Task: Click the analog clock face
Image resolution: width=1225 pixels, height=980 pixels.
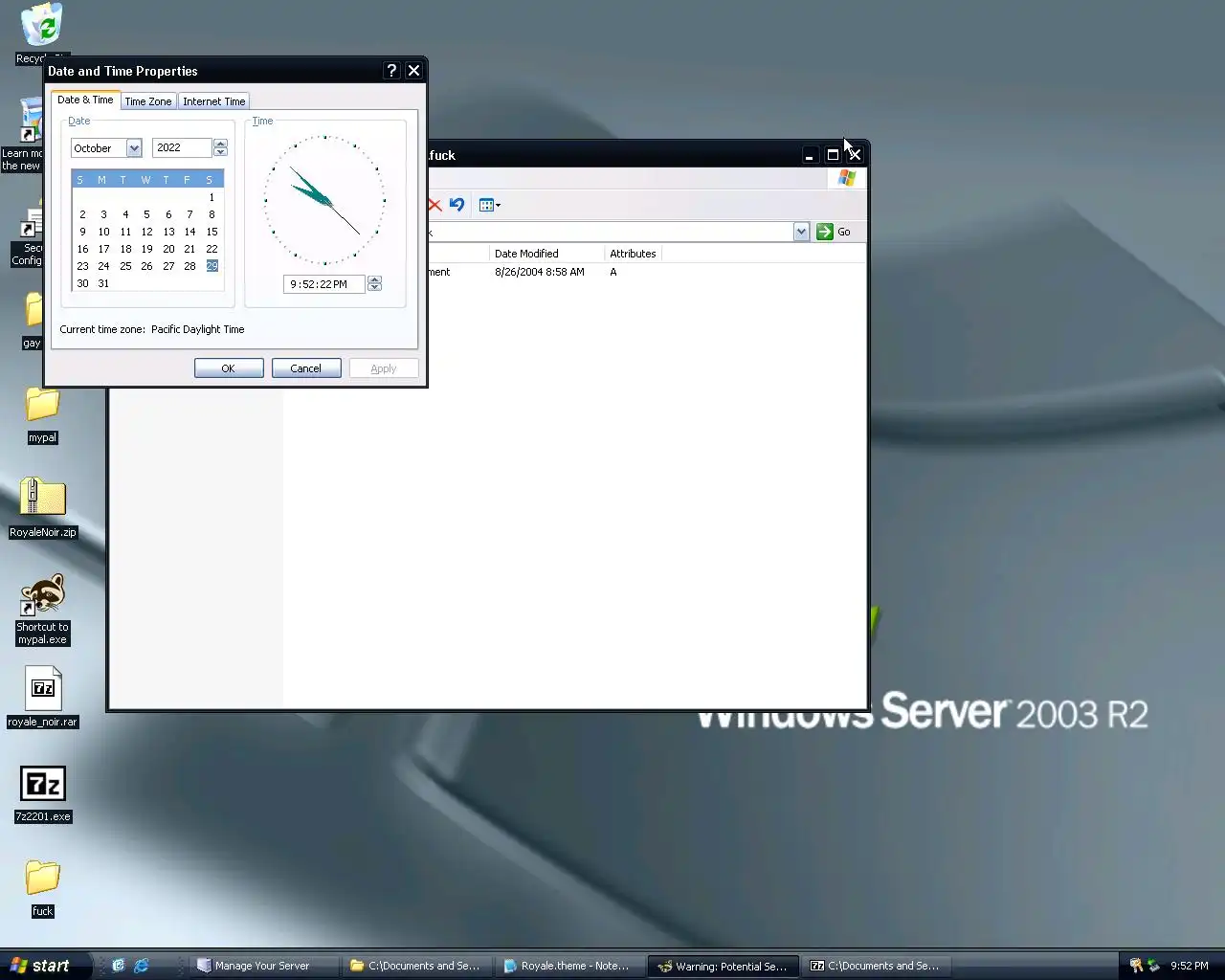Action: click(325, 200)
